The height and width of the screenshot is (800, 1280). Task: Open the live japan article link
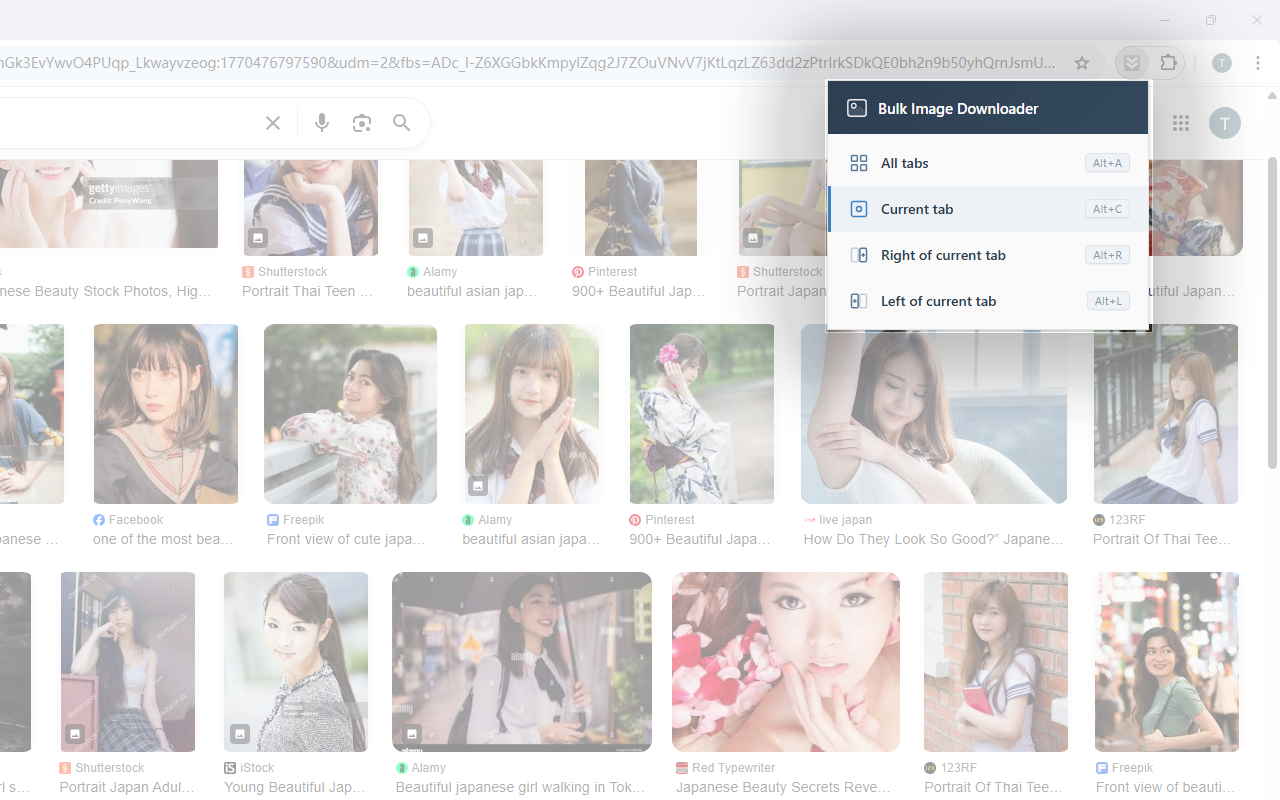[x=933, y=539]
